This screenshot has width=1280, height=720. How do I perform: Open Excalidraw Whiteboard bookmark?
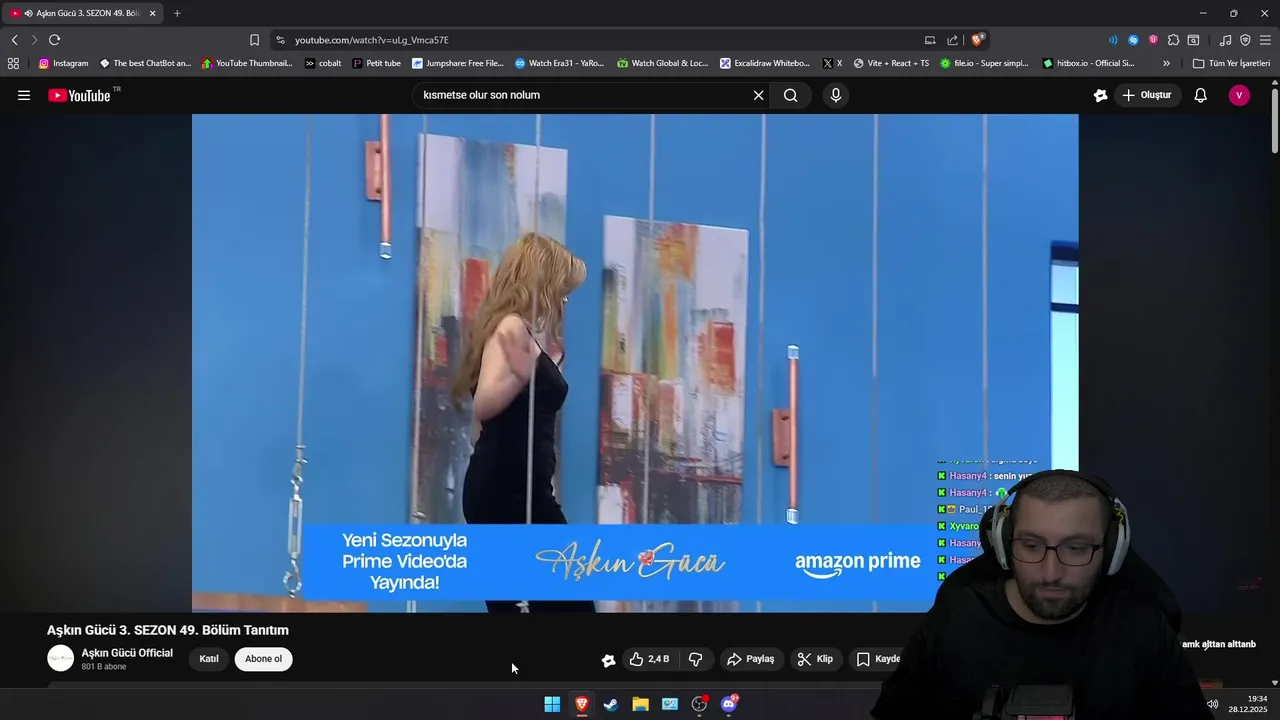tap(765, 63)
